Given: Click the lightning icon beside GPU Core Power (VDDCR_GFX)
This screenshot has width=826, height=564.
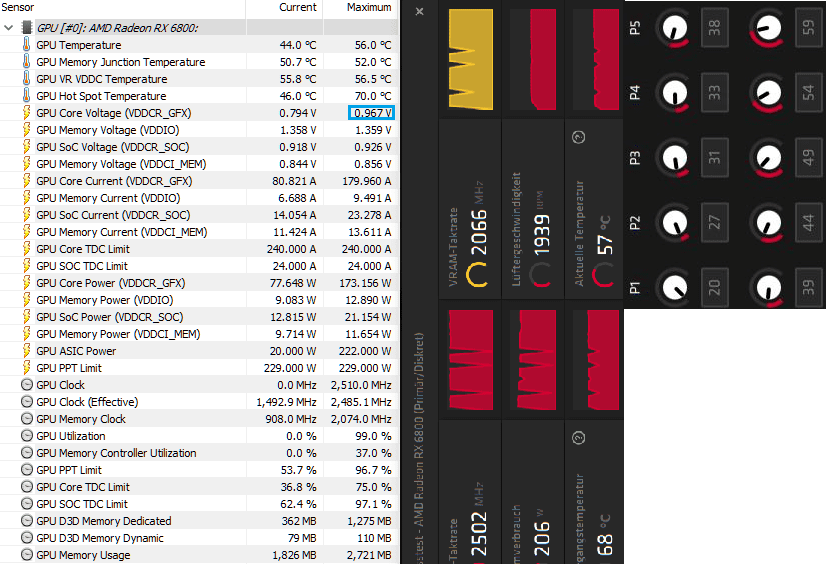Looking at the screenshot, I should [26, 283].
